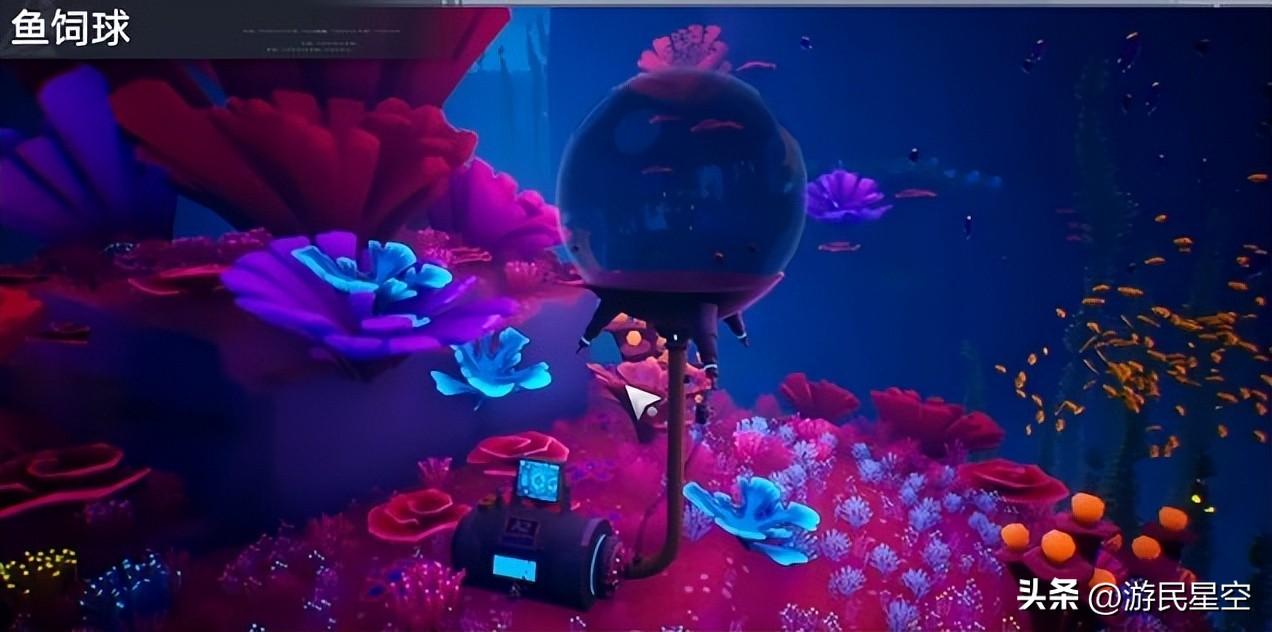Click the blue display panel on pump front
1272x632 pixels.
coord(514,567)
